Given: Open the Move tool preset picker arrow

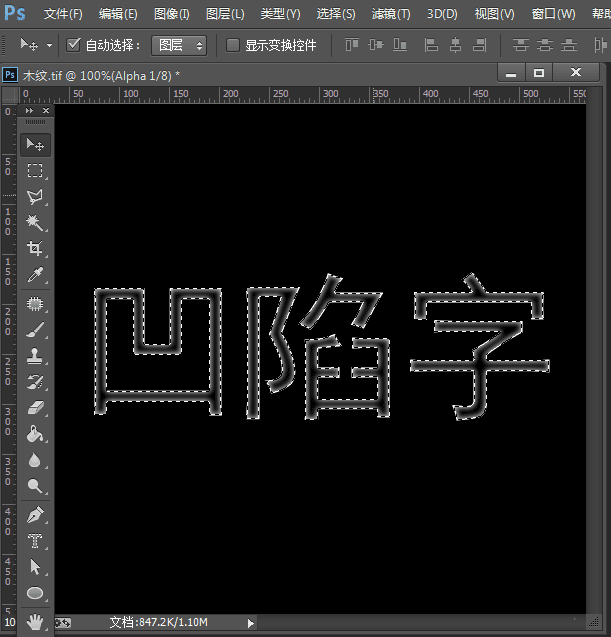Looking at the screenshot, I should tap(50, 45).
